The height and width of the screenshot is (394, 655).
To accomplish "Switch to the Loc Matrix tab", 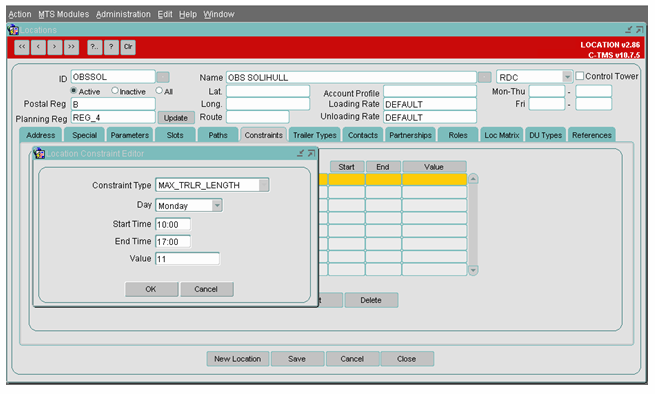I will (x=502, y=135).
